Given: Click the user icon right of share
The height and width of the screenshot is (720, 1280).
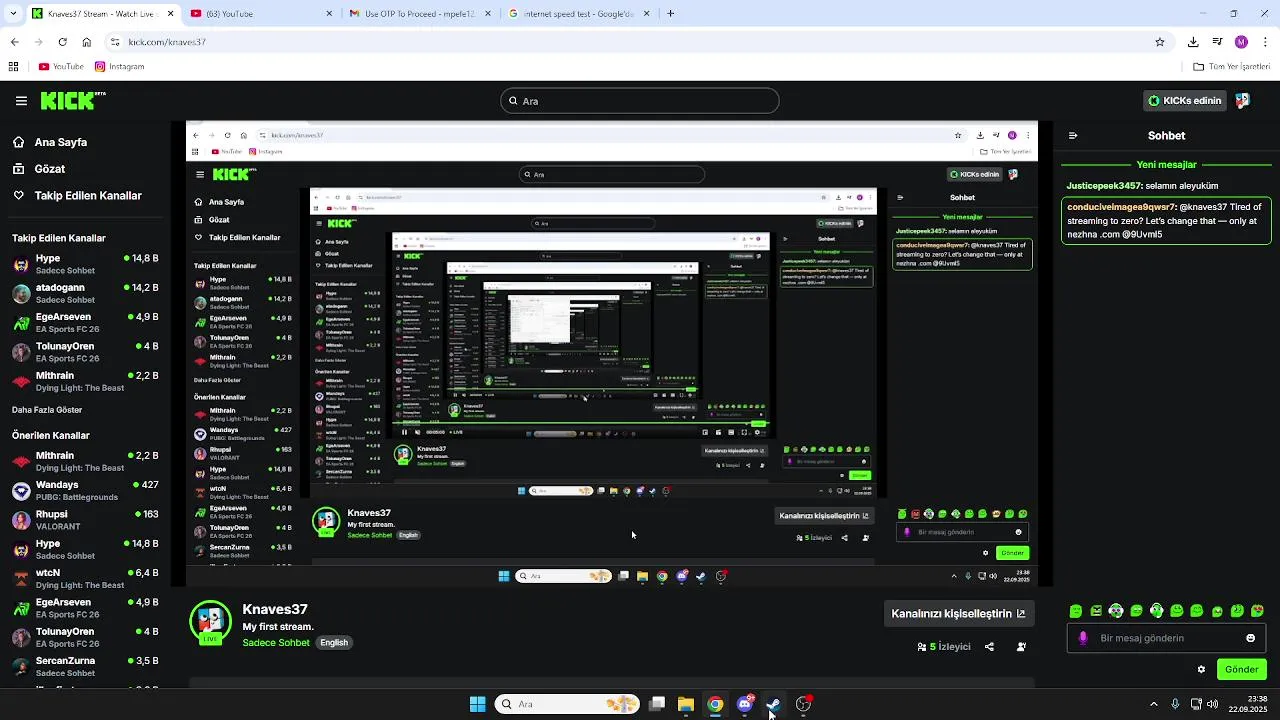Looking at the screenshot, I should [x=1021, y=647].
